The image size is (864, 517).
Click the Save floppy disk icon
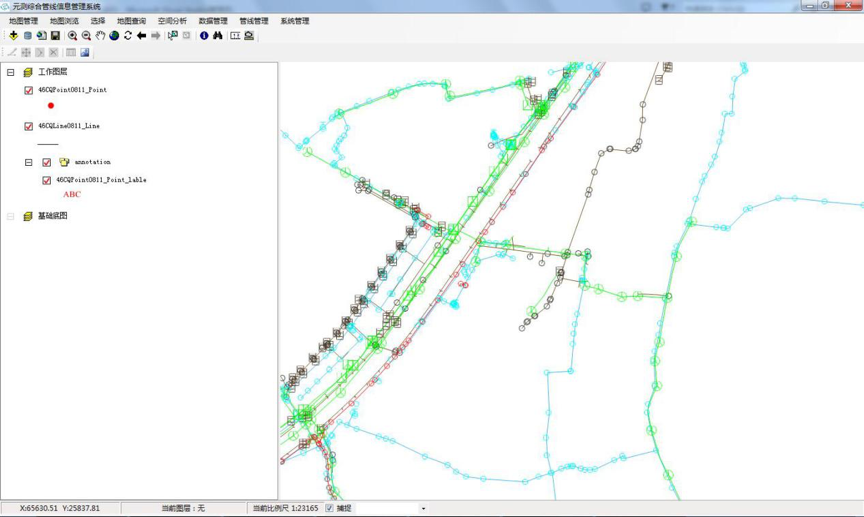pos(55,36)
